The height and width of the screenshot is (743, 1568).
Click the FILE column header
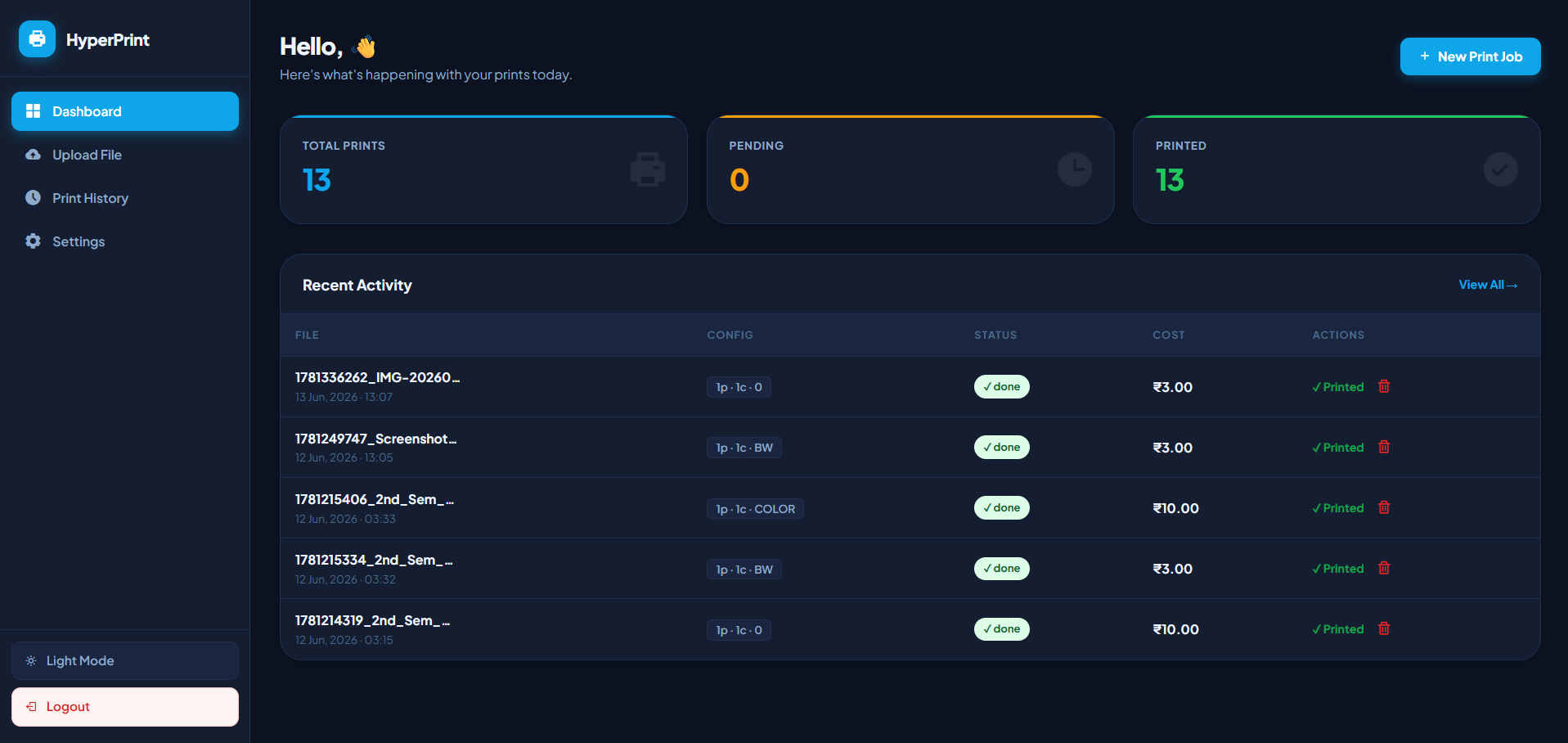pos(307,335)
